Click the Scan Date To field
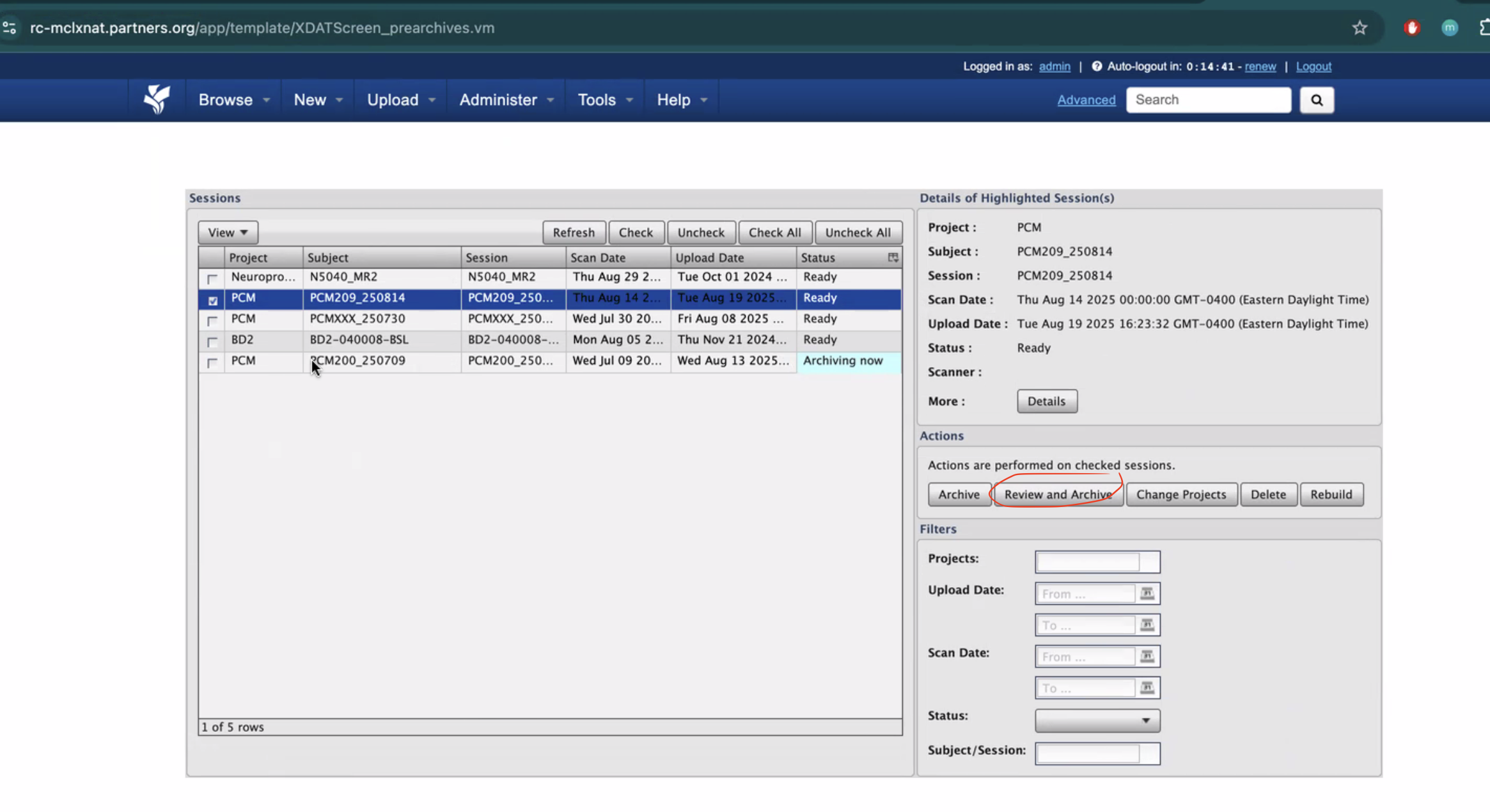Viewport: 1490px width, 812px height. pos(1085,688)
